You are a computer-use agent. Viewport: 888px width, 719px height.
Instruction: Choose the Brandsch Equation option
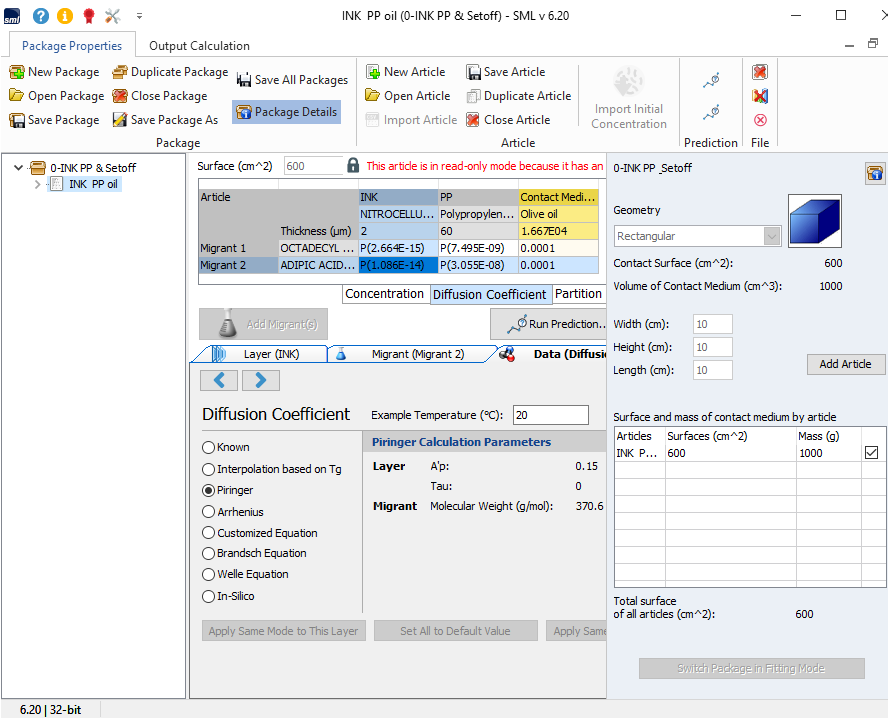pos(209,553)
